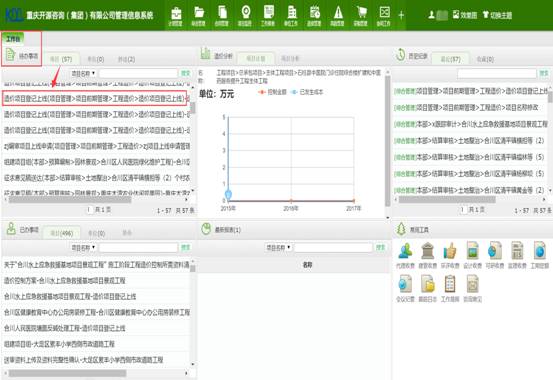Click the 切换主题 shirt icon to switch theme
Viewport: 553px width, 380px height.
486,14
